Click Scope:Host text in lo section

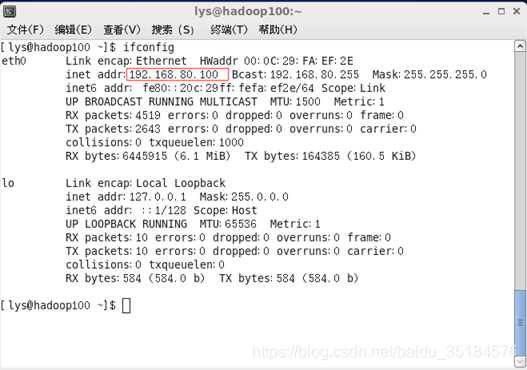click(225, 211)
